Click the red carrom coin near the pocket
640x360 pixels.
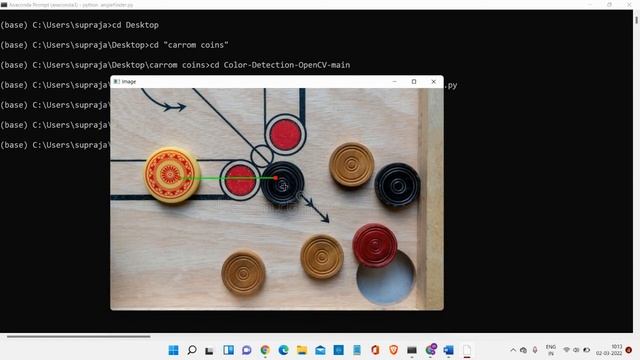point(375,245)
